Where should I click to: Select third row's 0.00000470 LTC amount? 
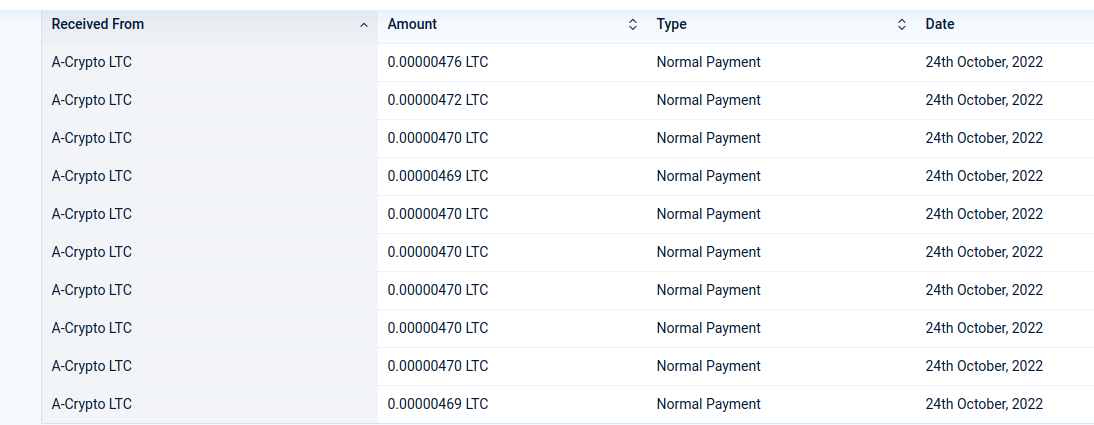point(437,138)
